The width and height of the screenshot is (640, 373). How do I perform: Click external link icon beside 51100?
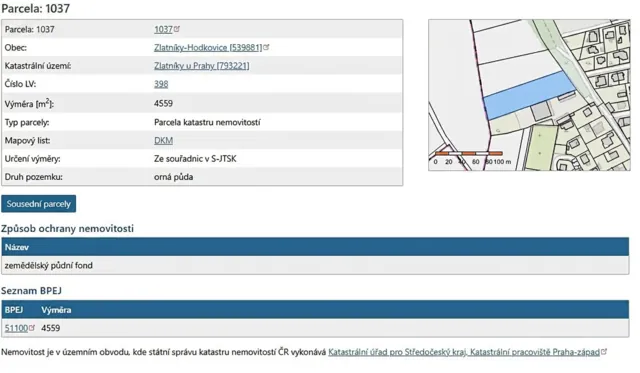point(32,327)
